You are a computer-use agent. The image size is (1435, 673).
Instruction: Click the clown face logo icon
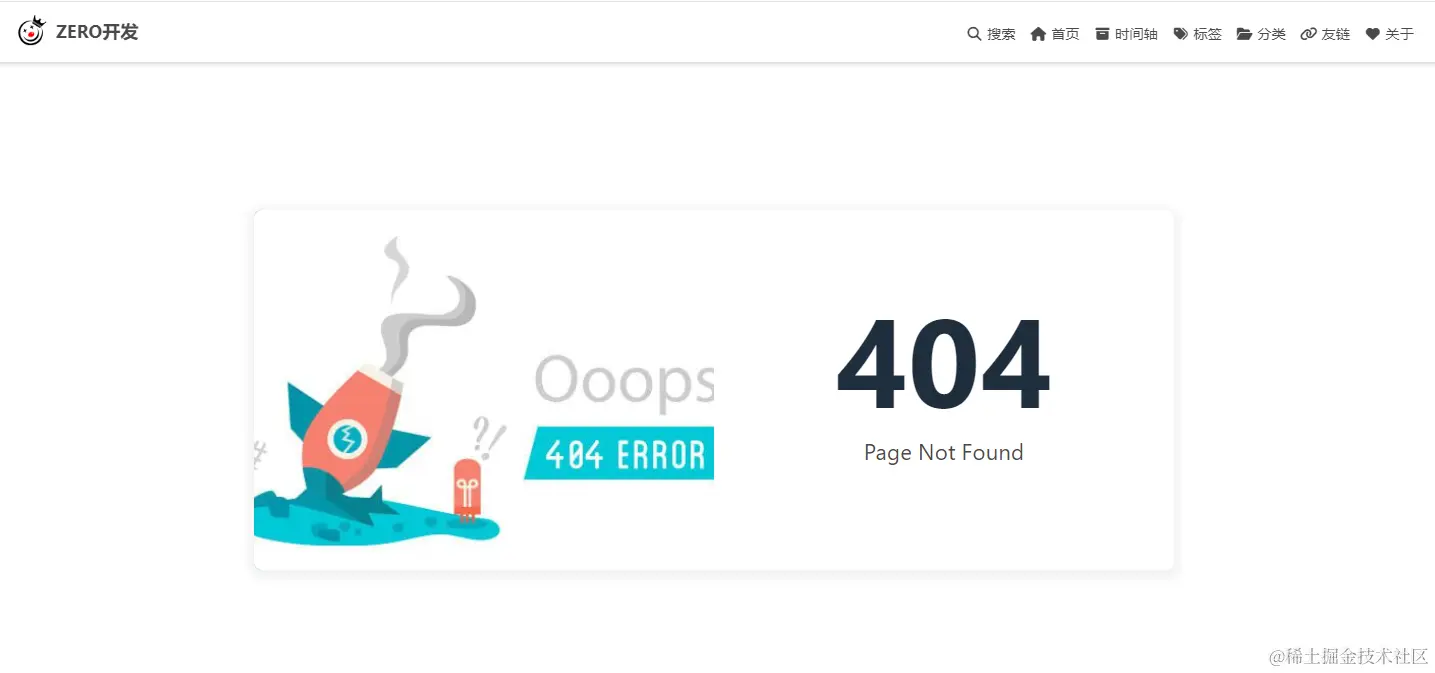pyautogui.click(x=32, y=32)
